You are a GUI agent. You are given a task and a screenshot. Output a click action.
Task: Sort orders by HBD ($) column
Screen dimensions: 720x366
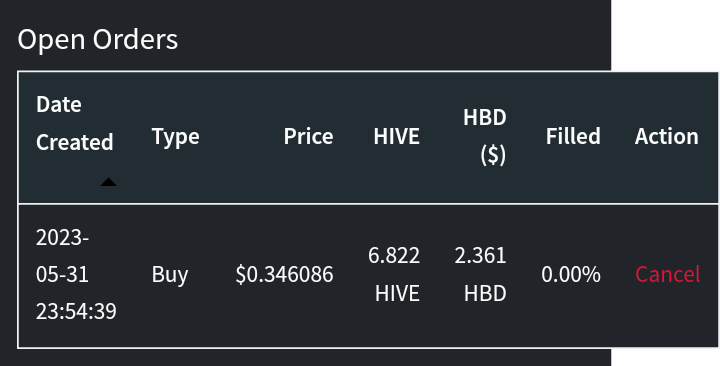click(x=484, y=136)
